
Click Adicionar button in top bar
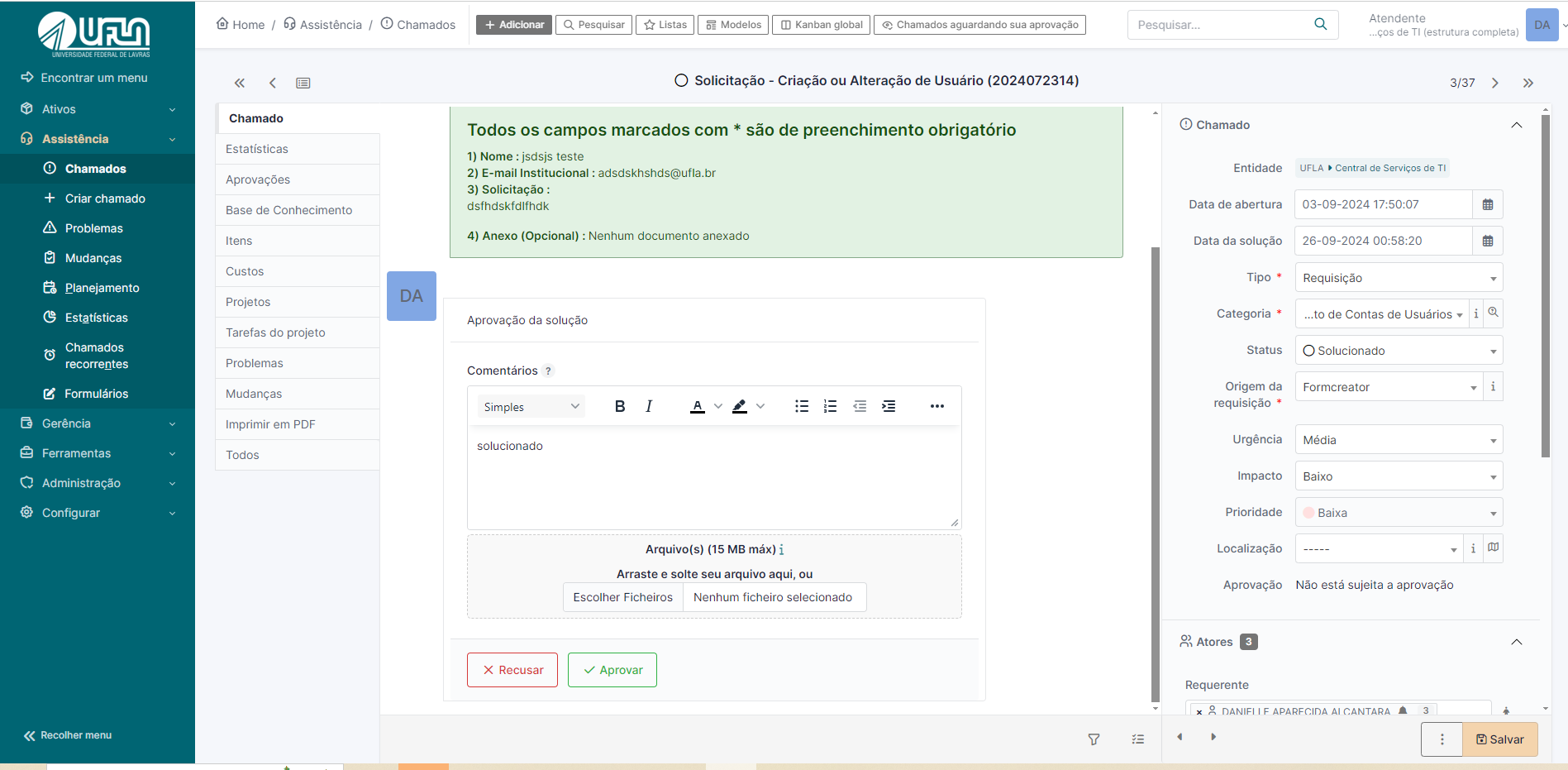tap(514, 25)
